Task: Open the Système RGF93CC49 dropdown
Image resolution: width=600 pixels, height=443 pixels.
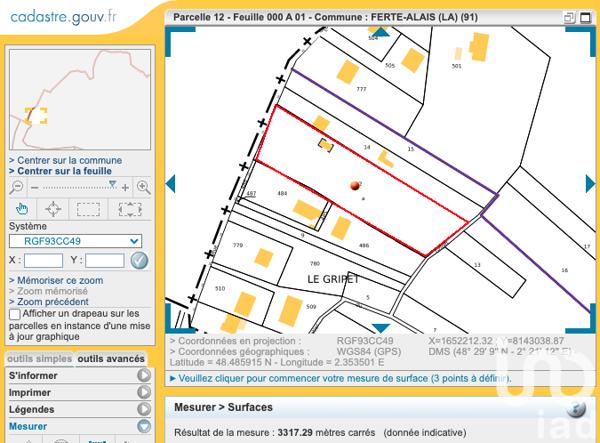Action: coord(75,241)
